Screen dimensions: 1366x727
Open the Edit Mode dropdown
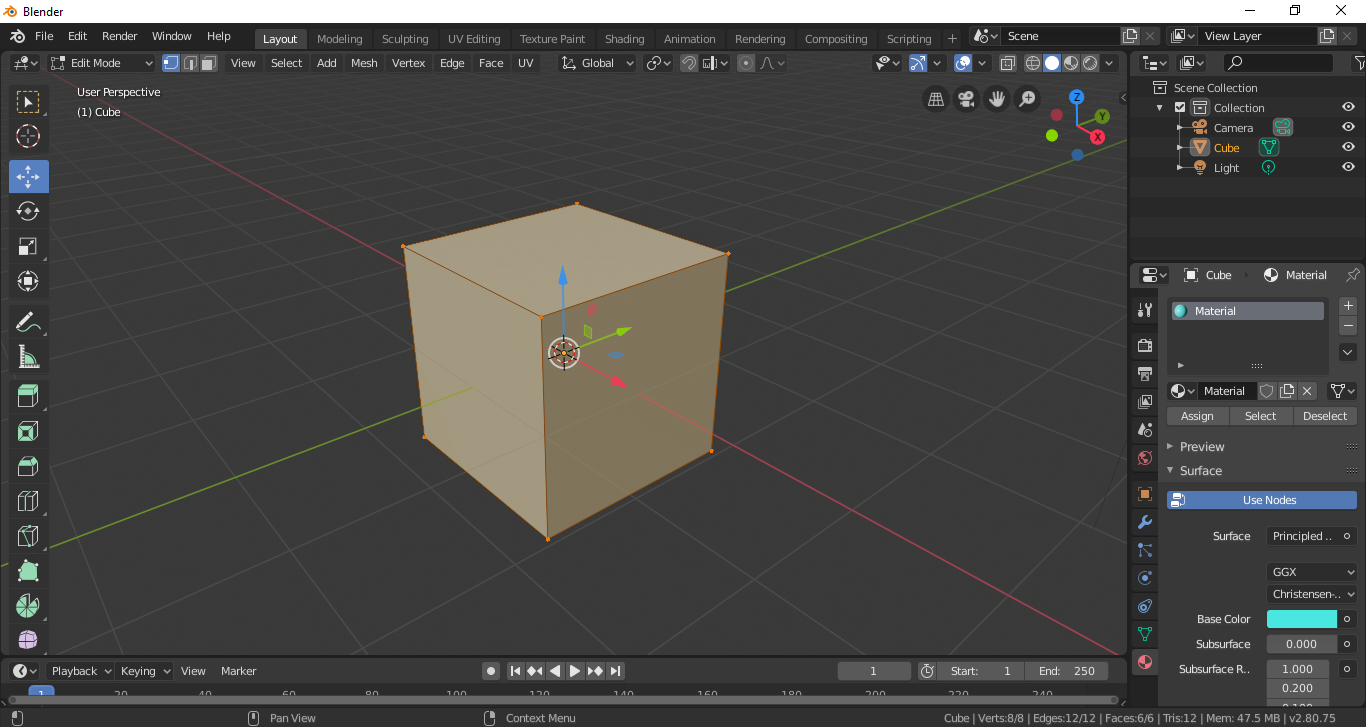tap(100, 62)
